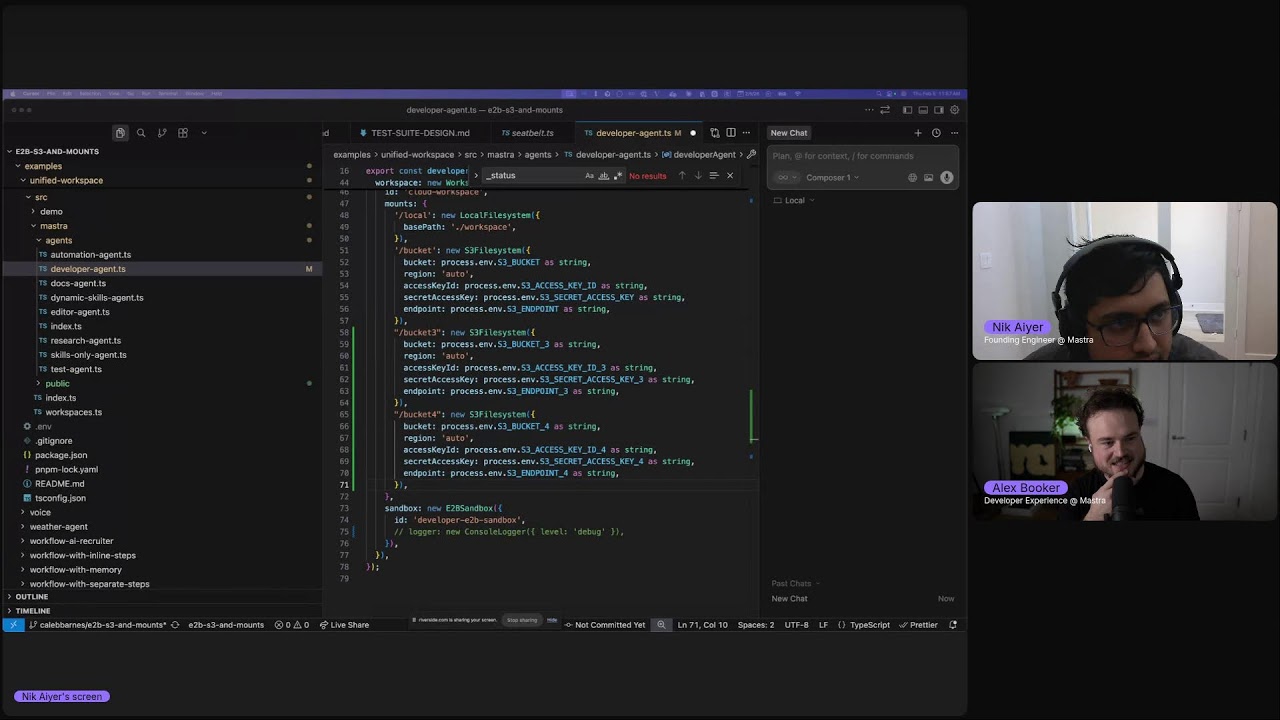Select the New Chat tab
This screenshot has width=1280, height=720.
(789, 133)
